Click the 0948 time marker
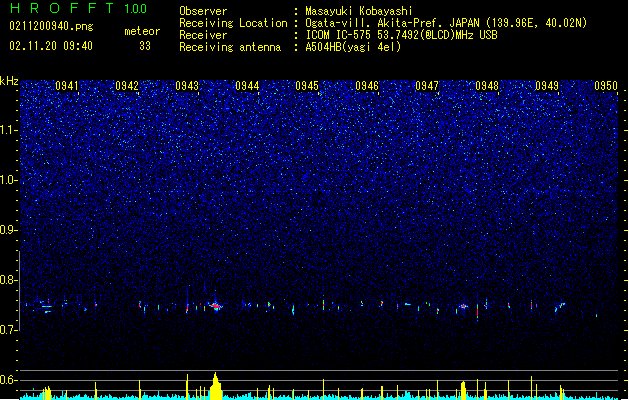The width and height of the screenshot is (629, 400). click(x=487, y=86)
